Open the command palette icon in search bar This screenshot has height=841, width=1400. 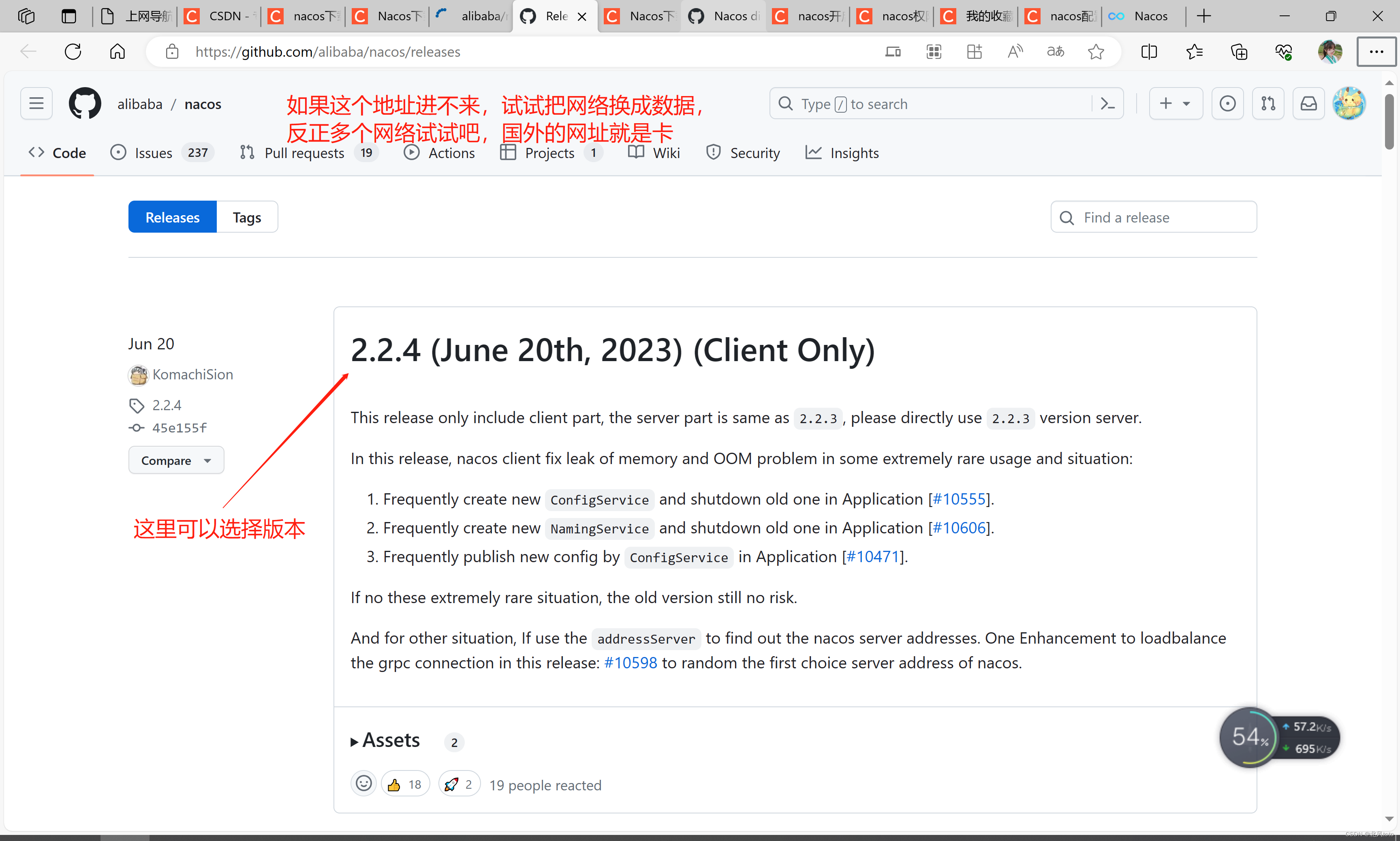click(1108, 104)
